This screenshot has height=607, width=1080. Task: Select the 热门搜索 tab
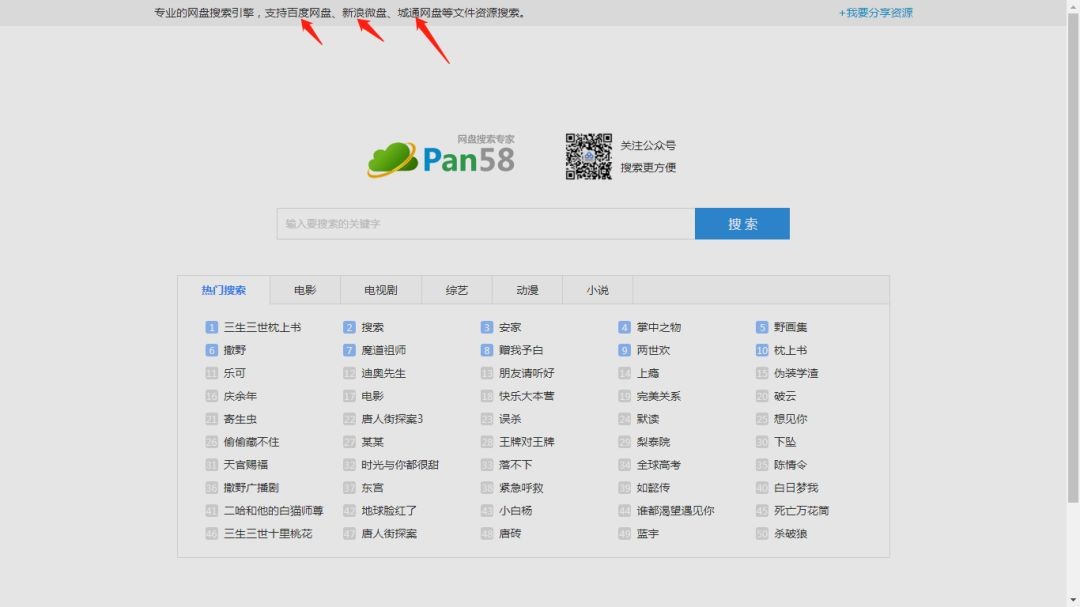[x=223, y=290]
